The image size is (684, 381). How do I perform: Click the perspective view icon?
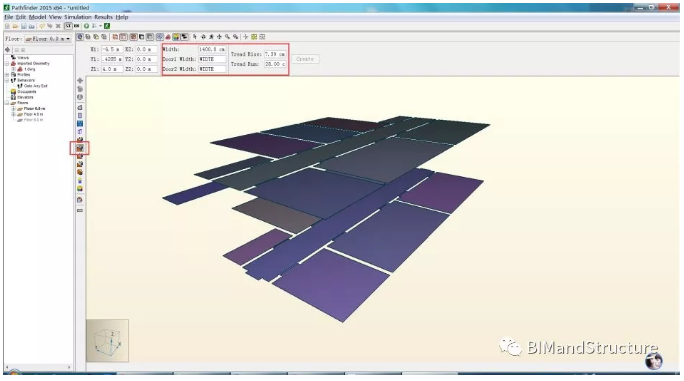pos(80,37)
